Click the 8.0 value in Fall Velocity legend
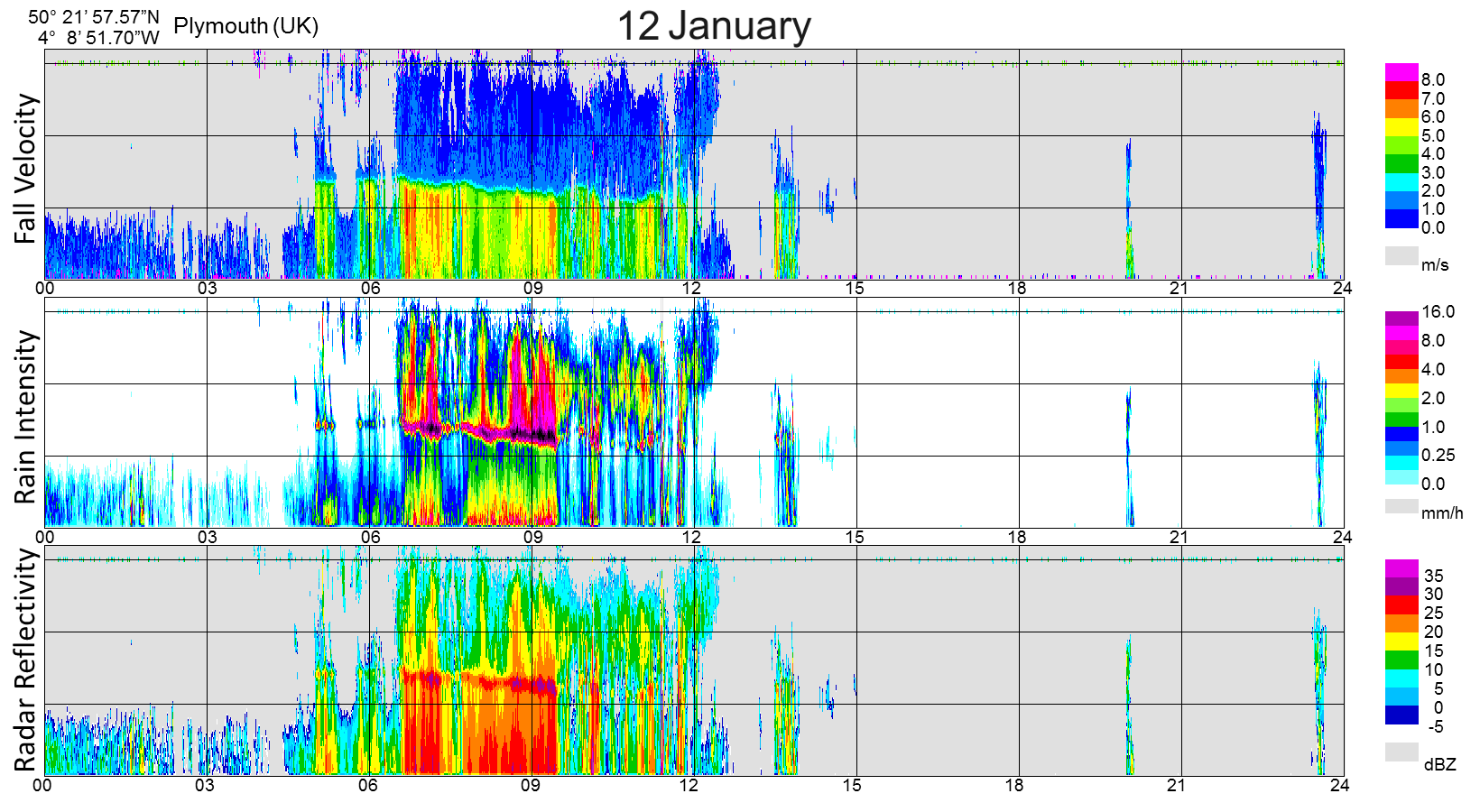 pyautogui.click(x=1433, y=79)
